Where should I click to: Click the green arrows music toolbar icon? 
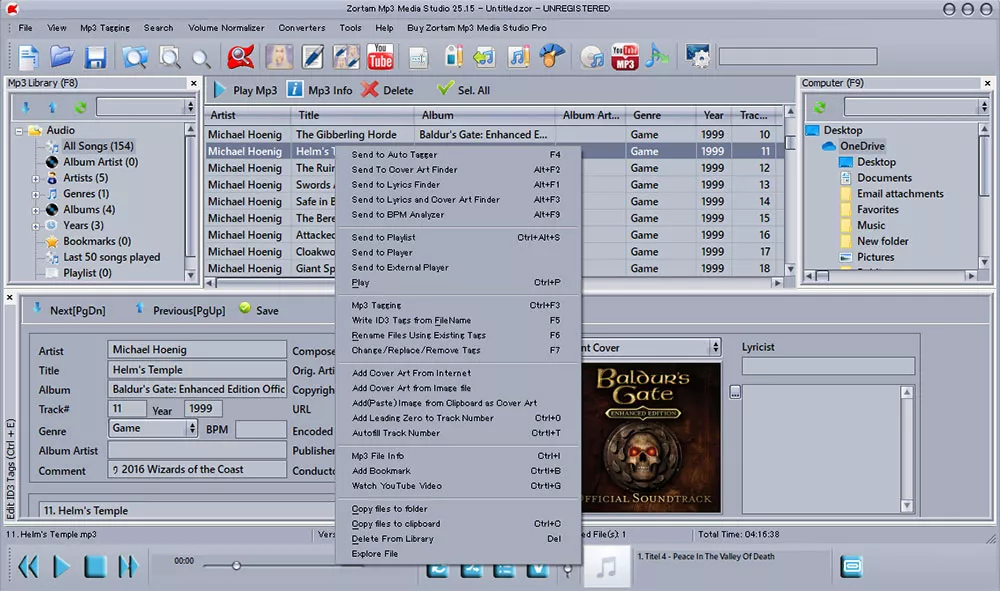[484, 57]
